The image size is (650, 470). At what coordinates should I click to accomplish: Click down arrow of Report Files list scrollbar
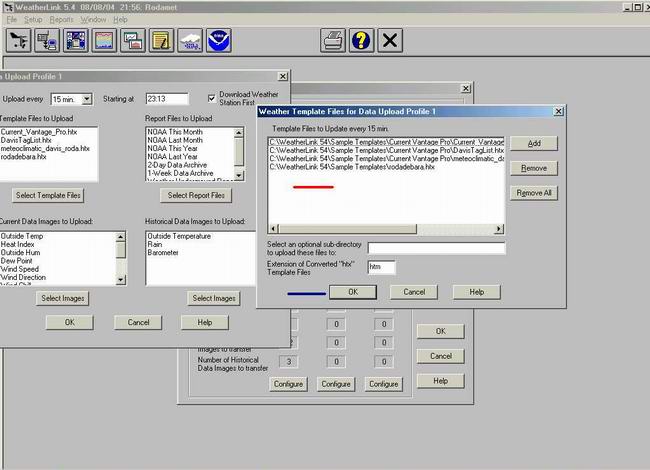(239, 176)
